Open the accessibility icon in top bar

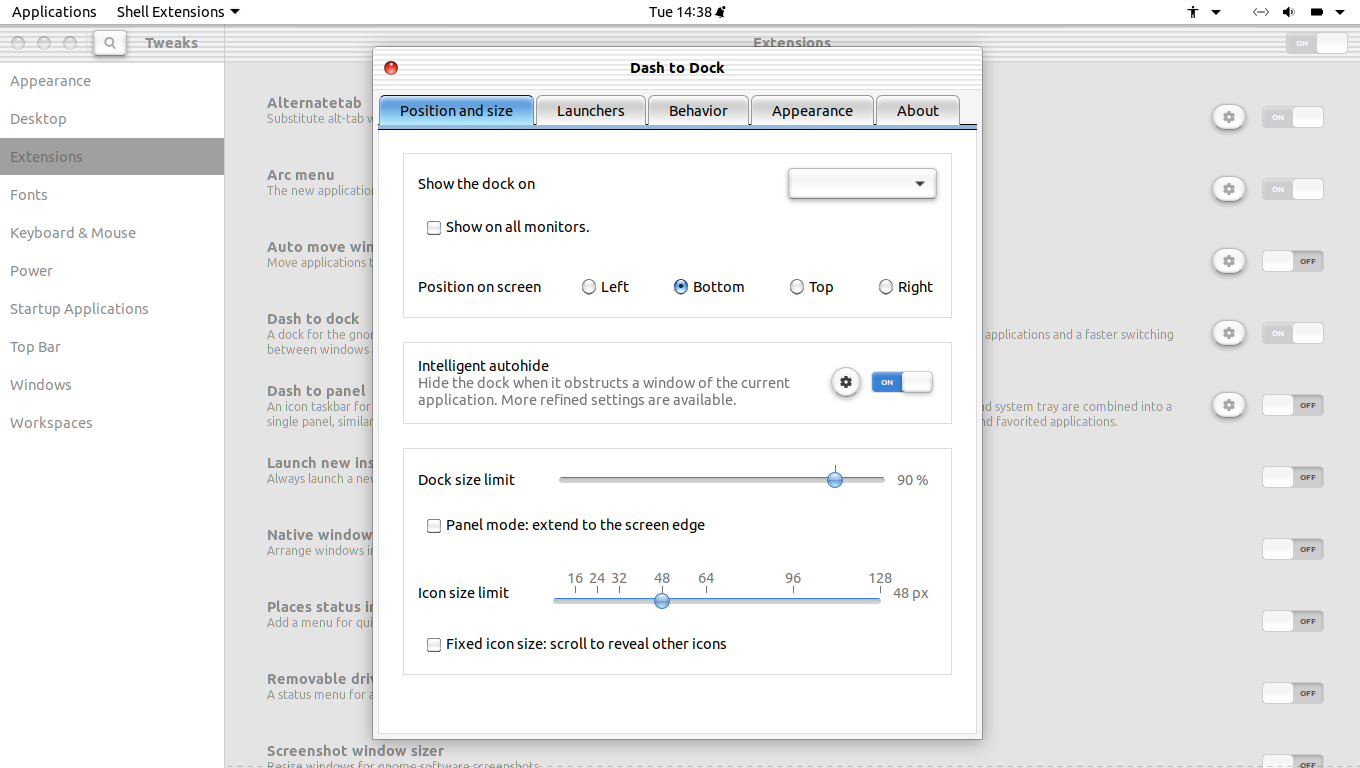point(1193,12)
